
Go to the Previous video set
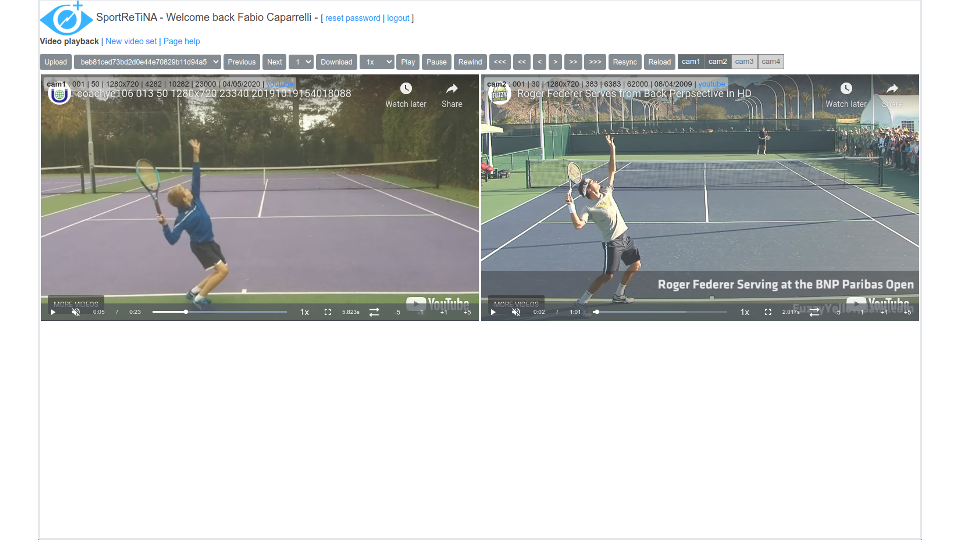tap(242, 62)
